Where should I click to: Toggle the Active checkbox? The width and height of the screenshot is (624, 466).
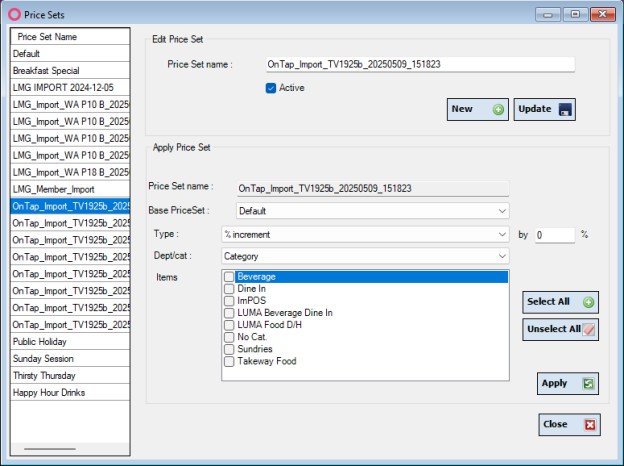coord(271,88)
